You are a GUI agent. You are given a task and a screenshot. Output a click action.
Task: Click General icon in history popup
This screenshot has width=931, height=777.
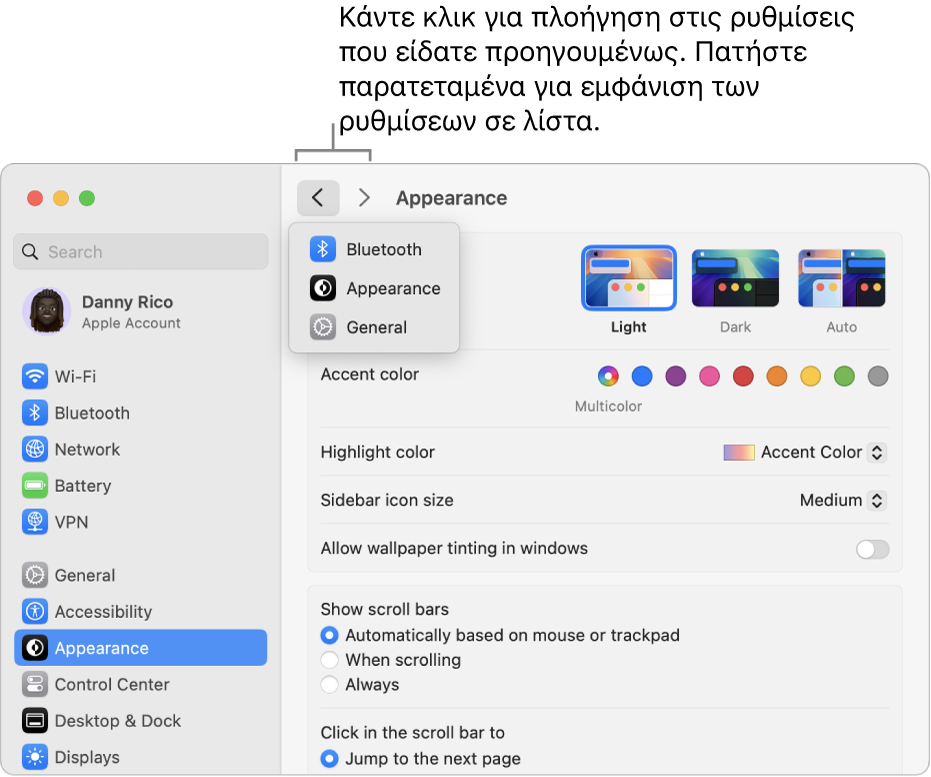coord(322,327)
